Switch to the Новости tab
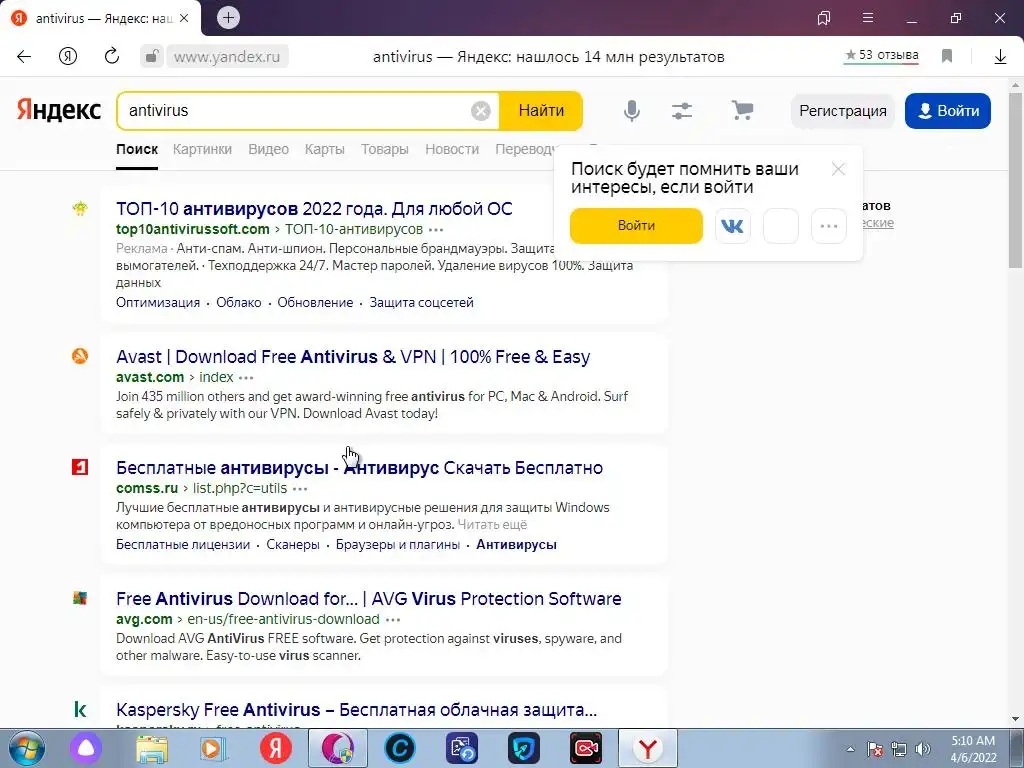1024x768 pixels. (452, 149)
